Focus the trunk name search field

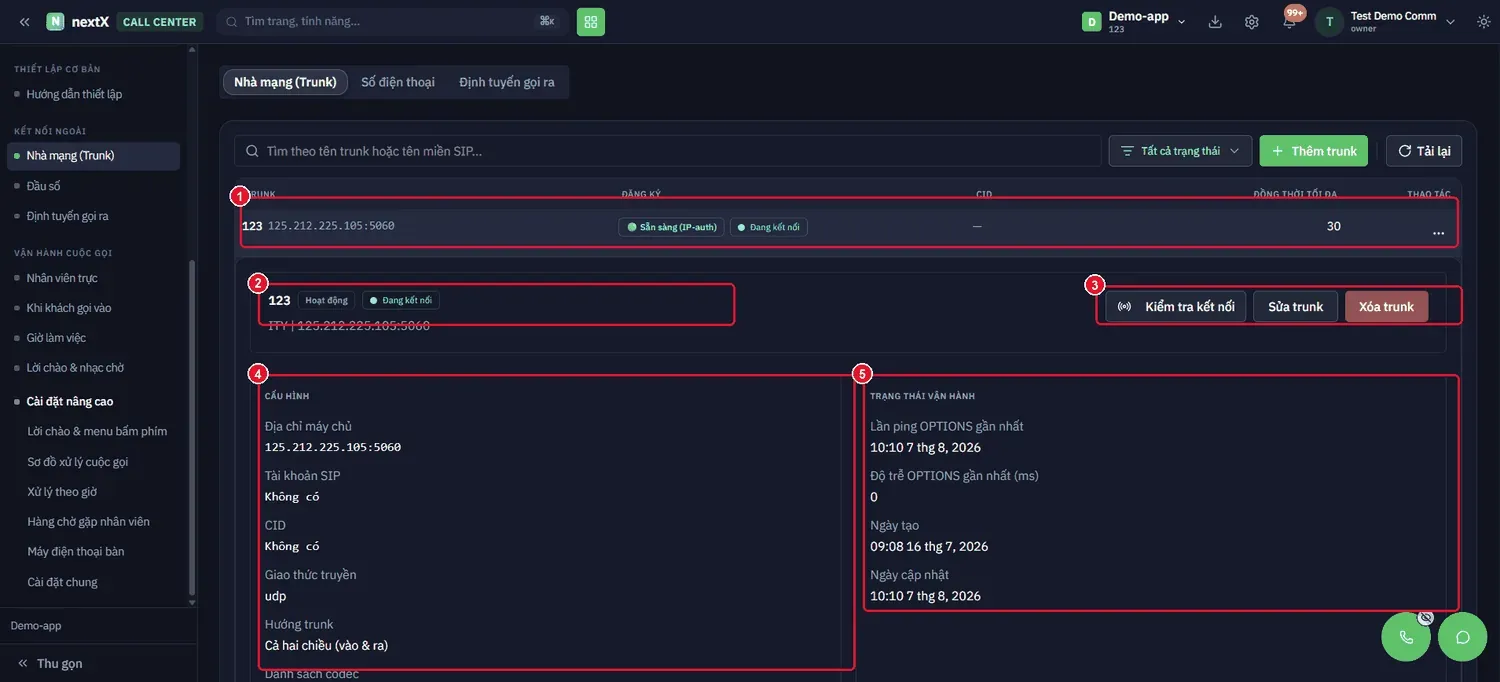coord(668,151)
